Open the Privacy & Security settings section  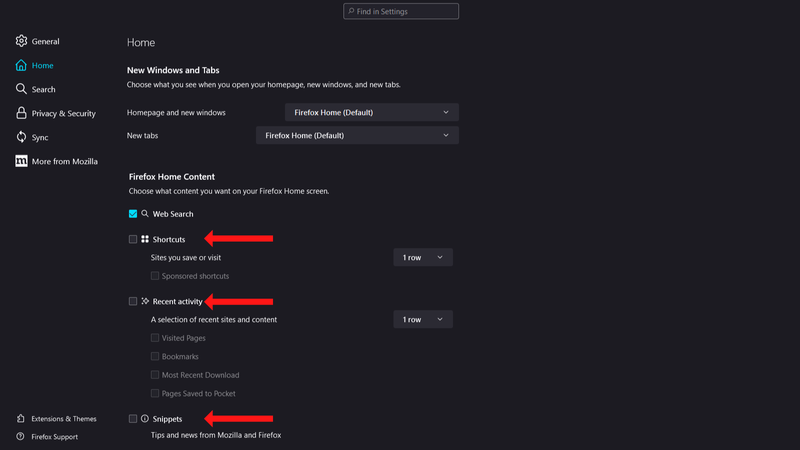[63, 114]
